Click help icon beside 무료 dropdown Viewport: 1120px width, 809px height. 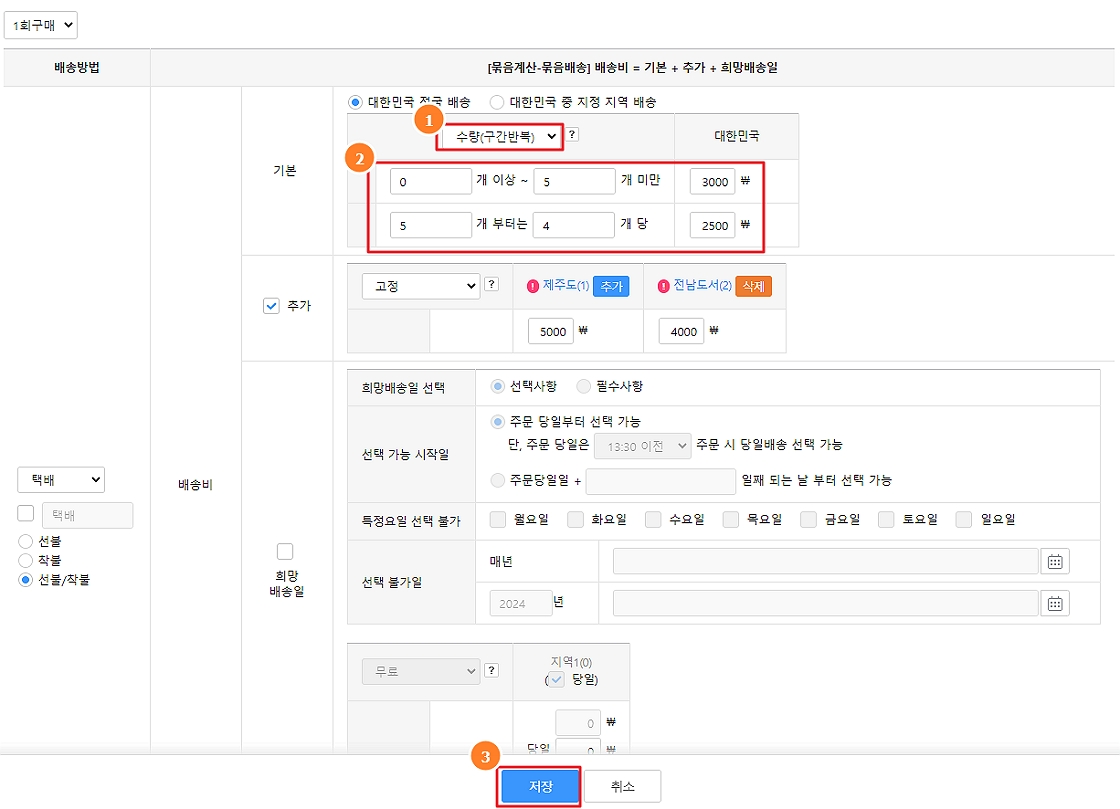(491, 671)
